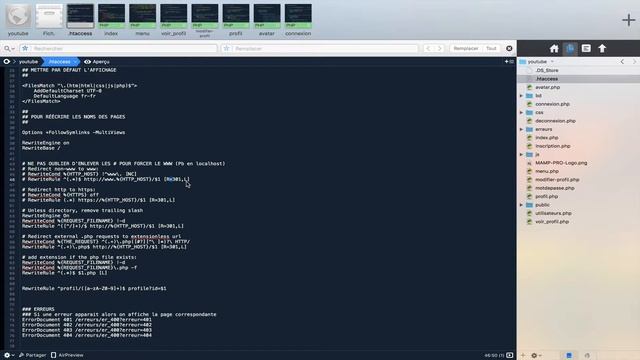Close the find and replace bar
This screenshot has height=360, width=640.
point(509,48)
